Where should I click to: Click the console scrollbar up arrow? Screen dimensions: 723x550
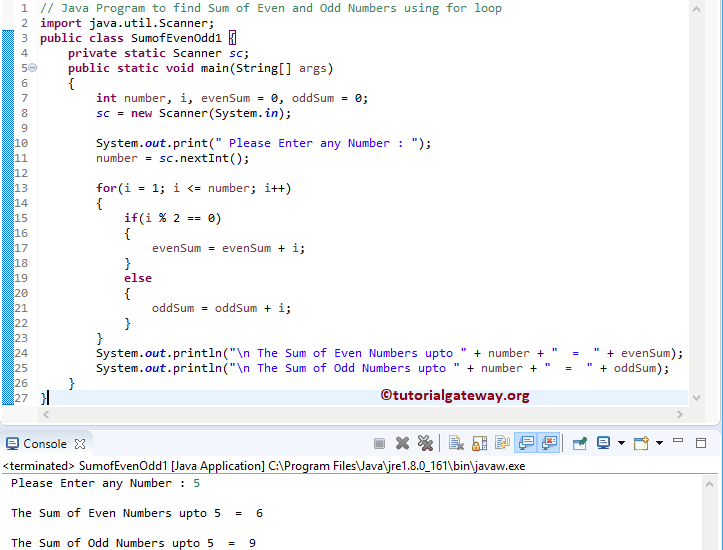click(709, 484)
